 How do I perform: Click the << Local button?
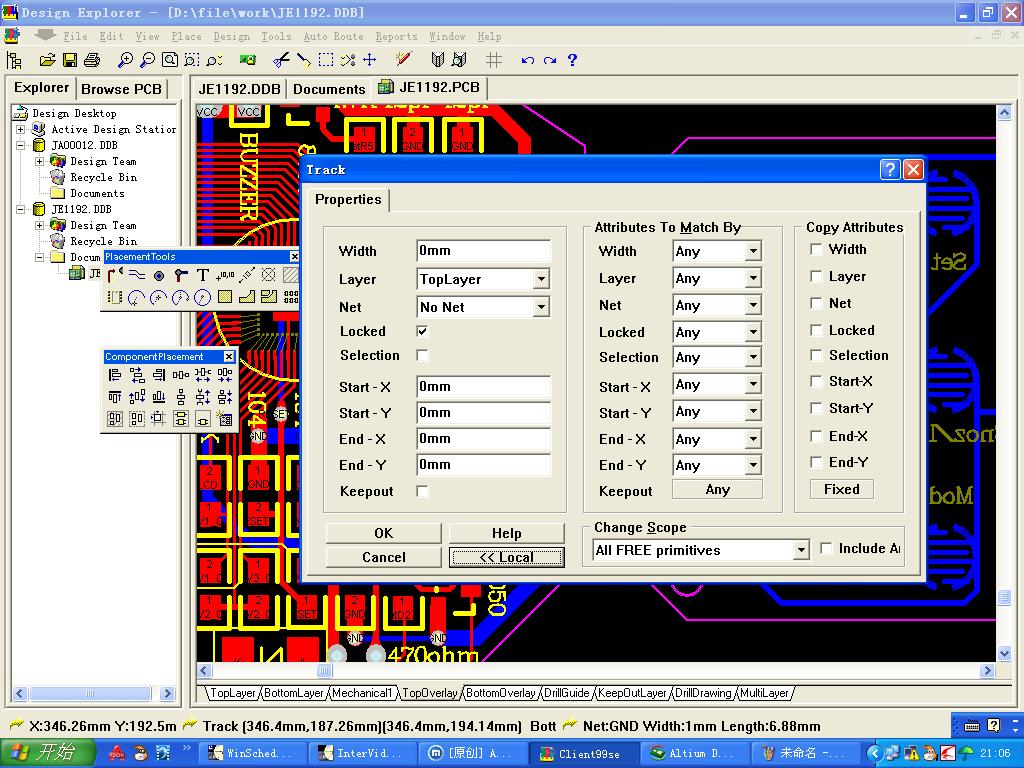pyautogui.click(x=506, y=557)
